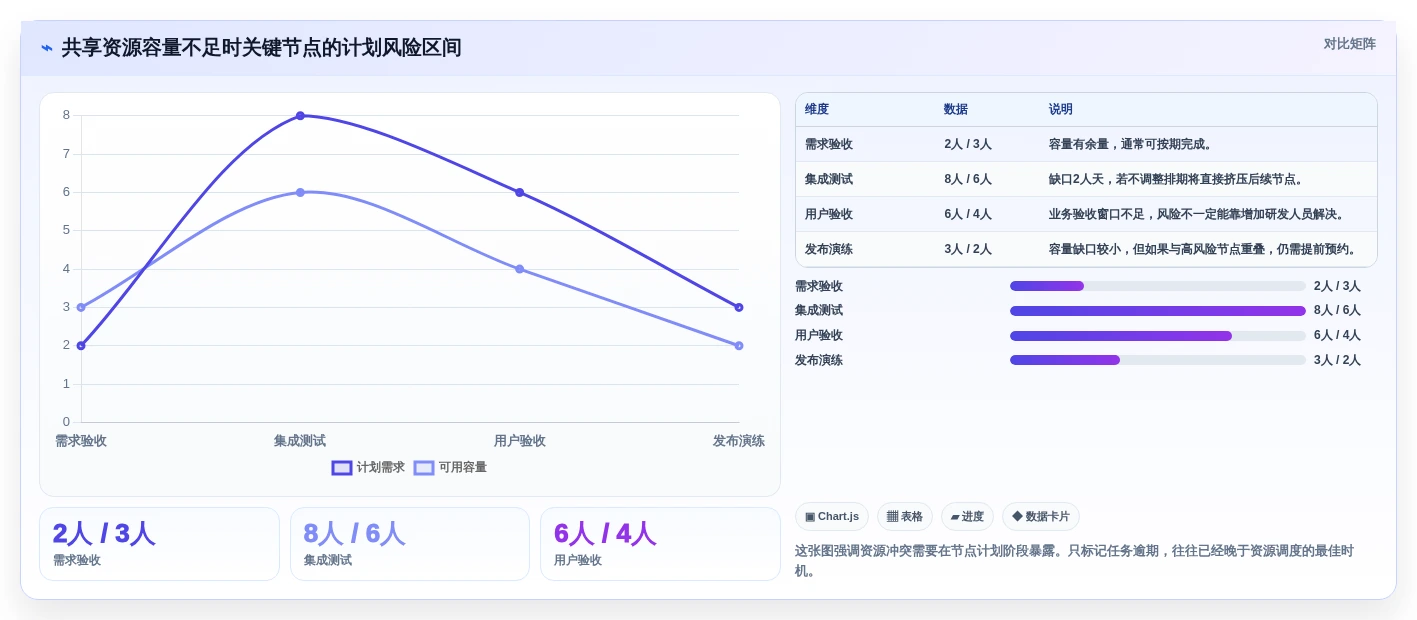Click the chart title heading text
Viewport: 1417px width, 620px height.
pos(262,48)
